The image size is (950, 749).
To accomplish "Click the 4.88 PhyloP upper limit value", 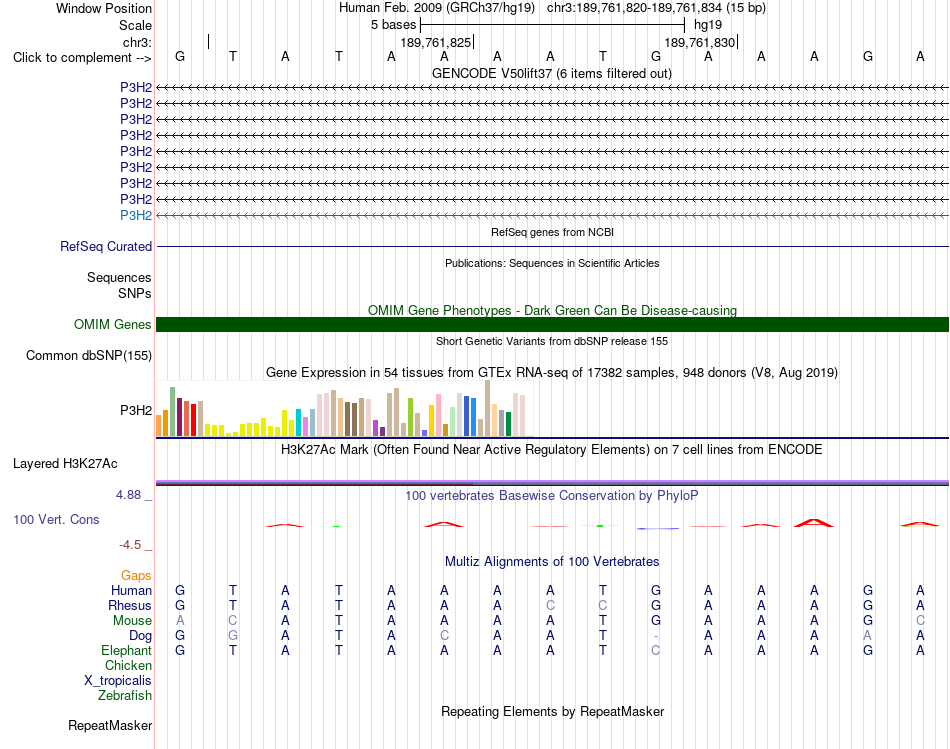I will tap(128, 495).
